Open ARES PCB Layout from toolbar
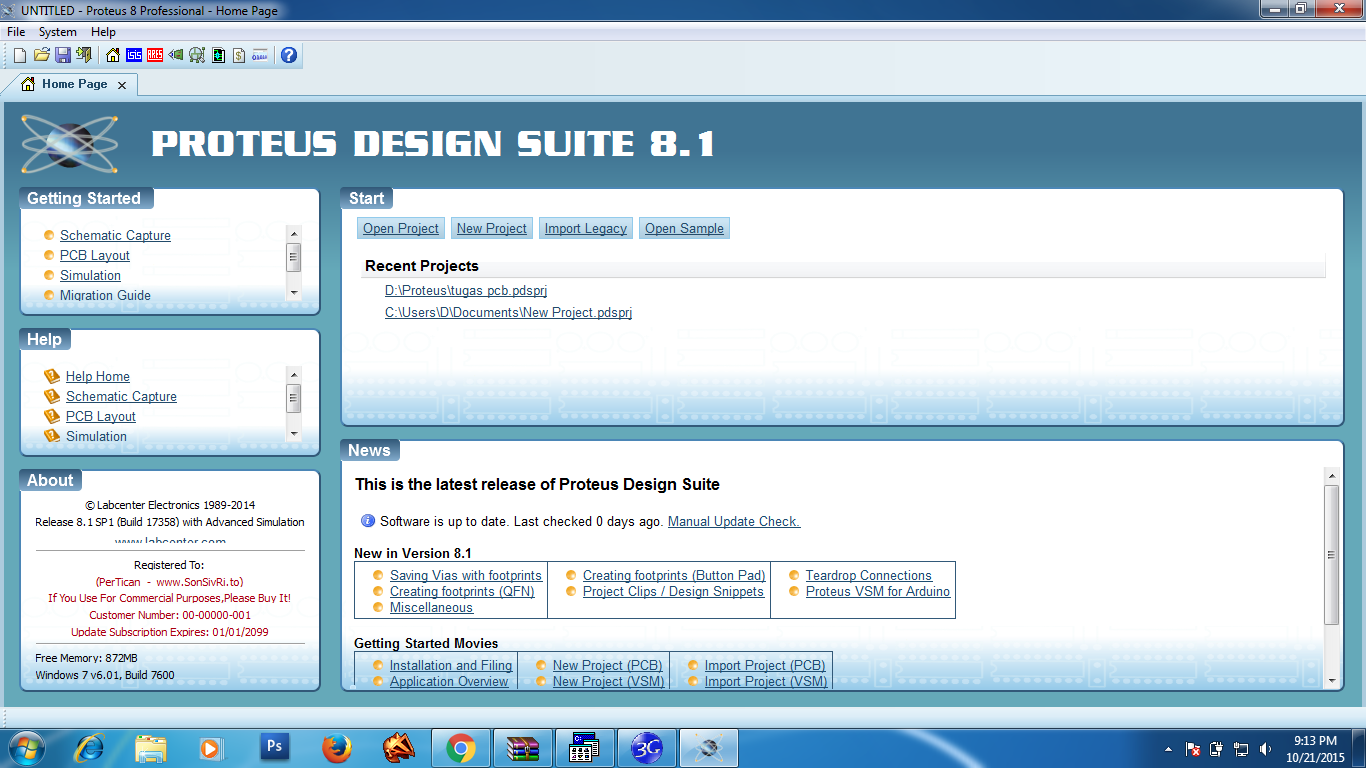Image resolution: width=1366 pixels, height=768 pixels. tap(155, 55)
